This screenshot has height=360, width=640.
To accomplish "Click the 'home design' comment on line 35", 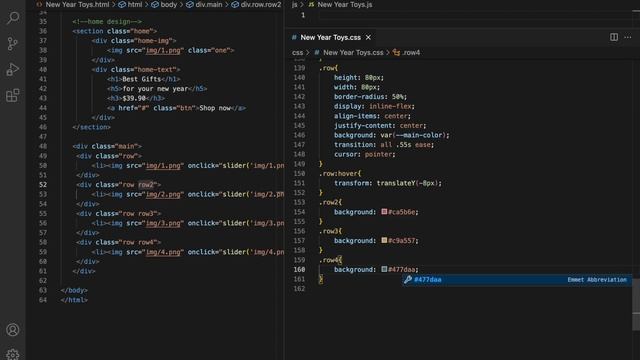I will click(x=107, y=22).
